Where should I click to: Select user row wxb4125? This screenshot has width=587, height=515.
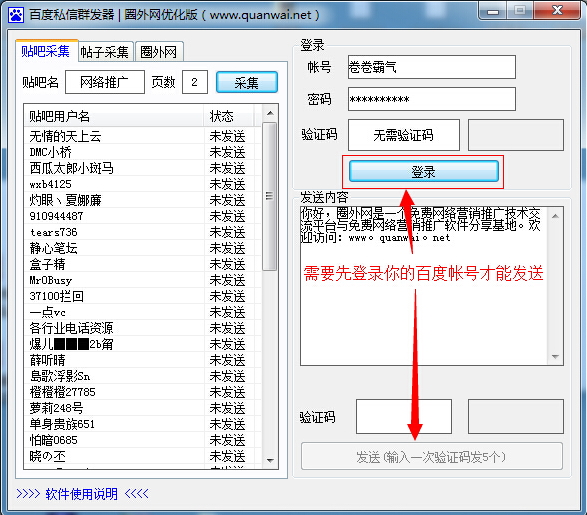click(x=142, y=184)
